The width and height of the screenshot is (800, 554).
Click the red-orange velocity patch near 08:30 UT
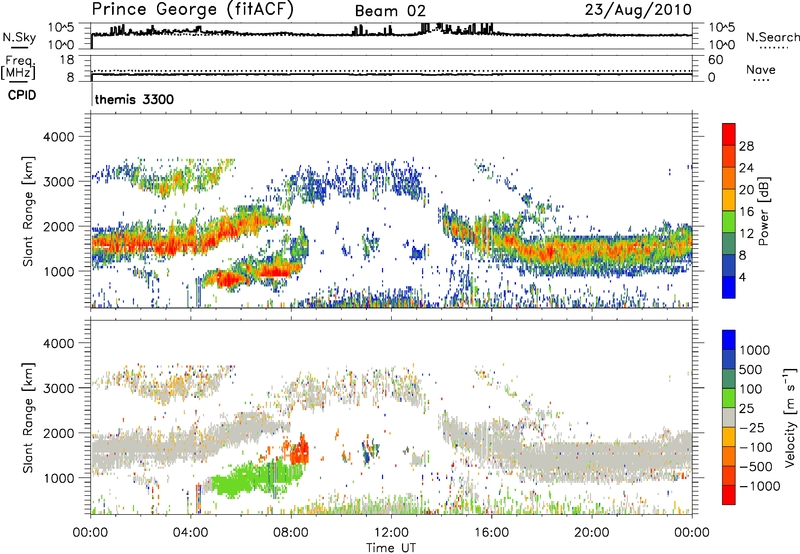coord(298,450)
